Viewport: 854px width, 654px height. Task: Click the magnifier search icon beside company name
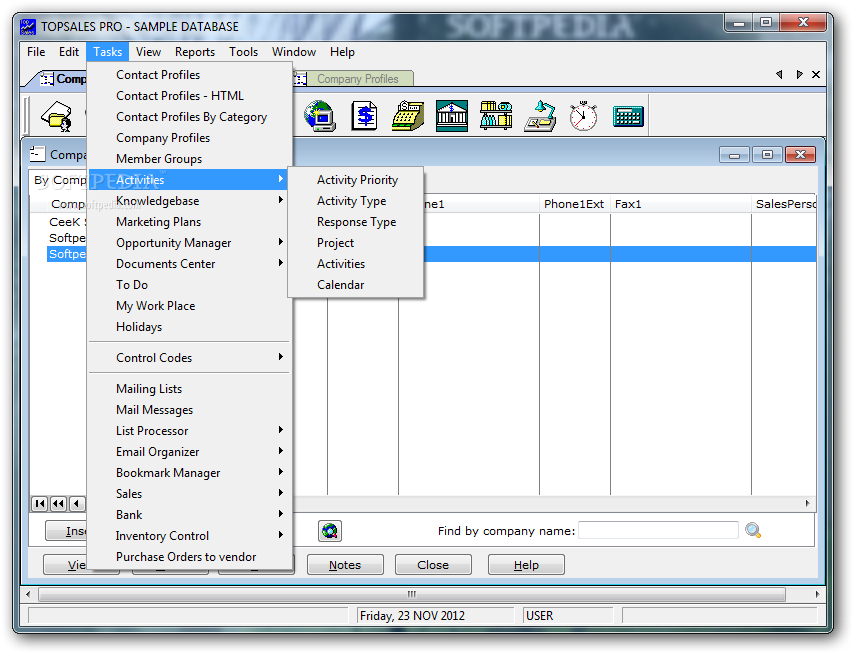pyautogui.click(x=753, y=530)
